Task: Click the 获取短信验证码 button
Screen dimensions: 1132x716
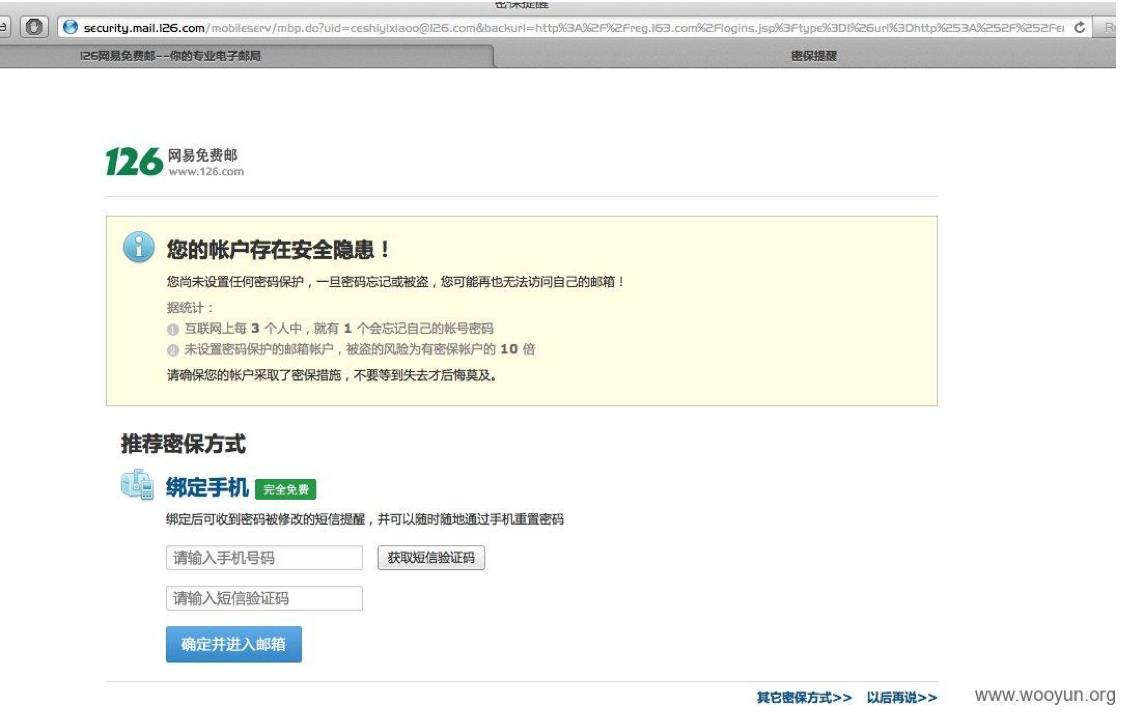Action: pos(431,557)
